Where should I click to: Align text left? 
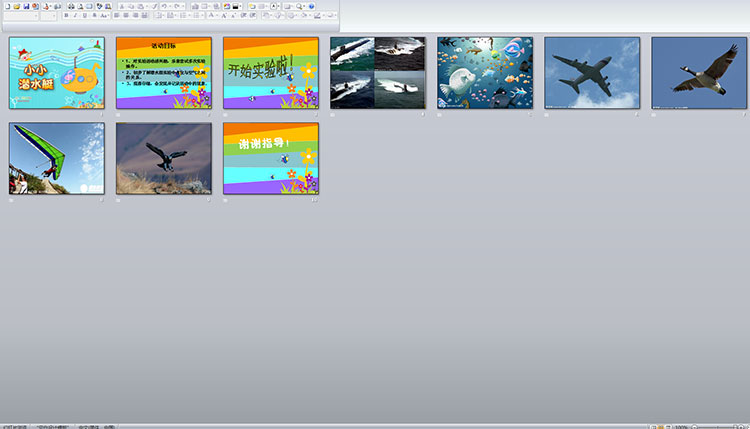point(116,15)
